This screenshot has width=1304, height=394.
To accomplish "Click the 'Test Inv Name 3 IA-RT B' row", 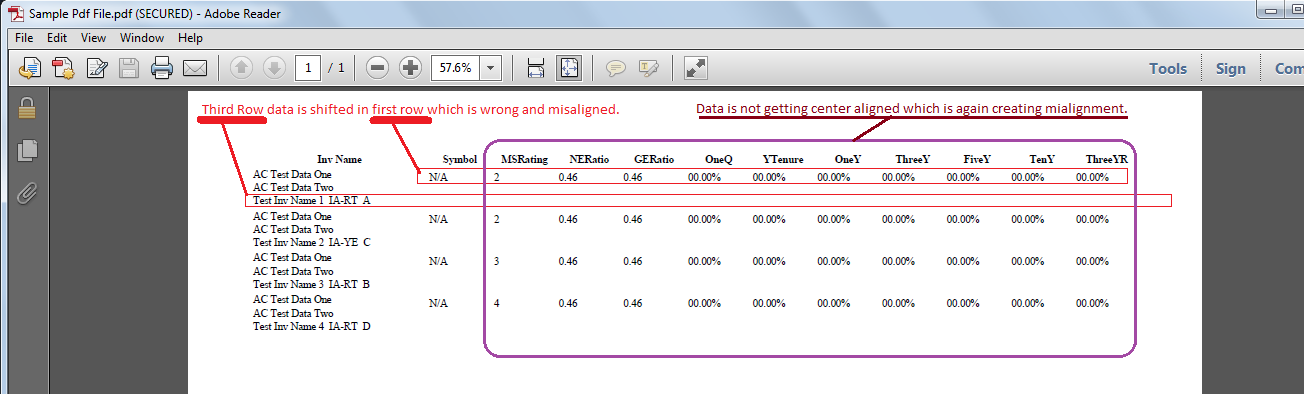I will pyautogui.click(x=312, y=284).
